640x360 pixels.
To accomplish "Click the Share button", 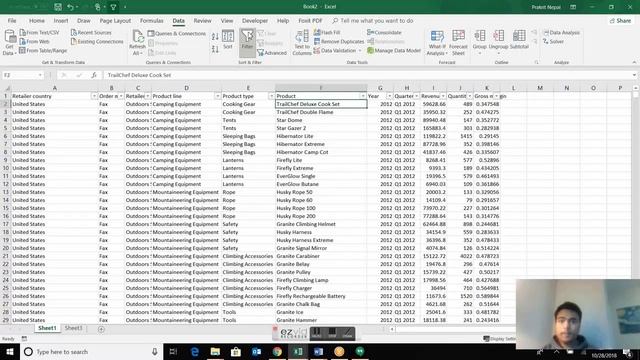I will click(x=620, y=20).
